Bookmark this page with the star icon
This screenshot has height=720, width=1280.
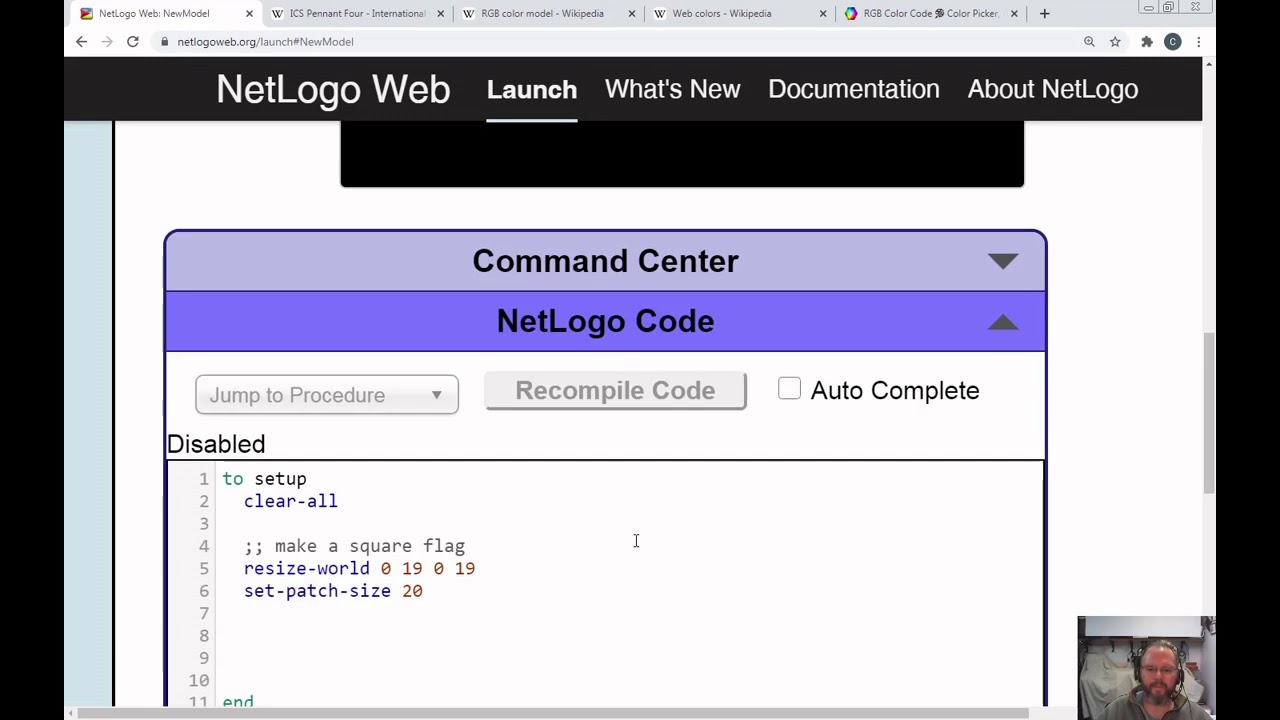[1115, 41]
